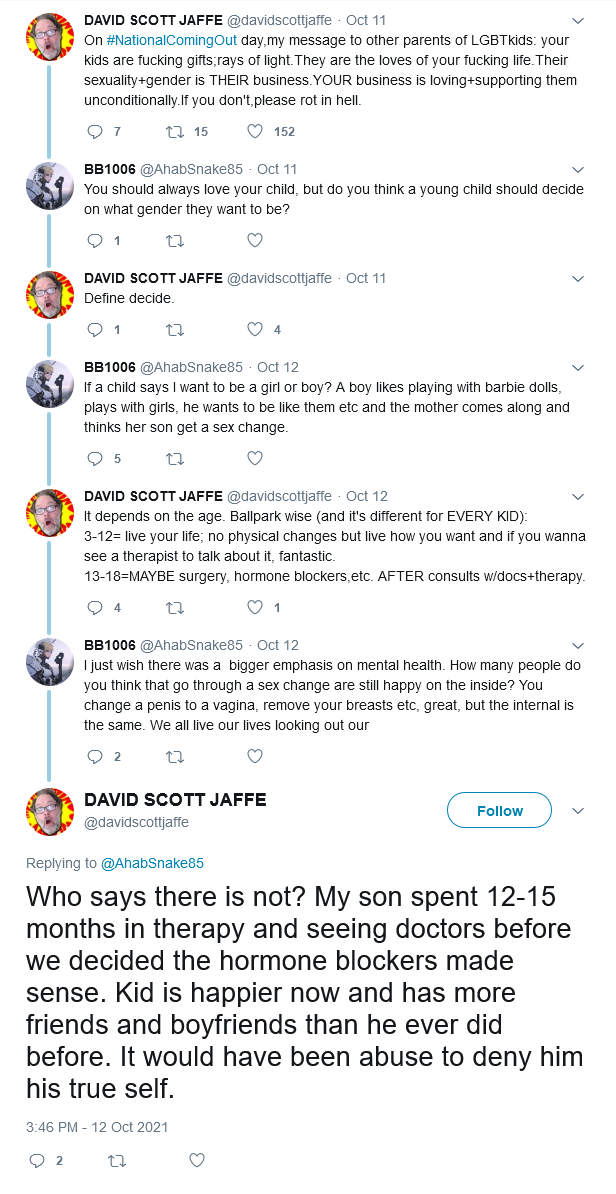Reply to the first tweet with 7 replies
Viewport: 616px width, 1194px height.
[95, 132]
